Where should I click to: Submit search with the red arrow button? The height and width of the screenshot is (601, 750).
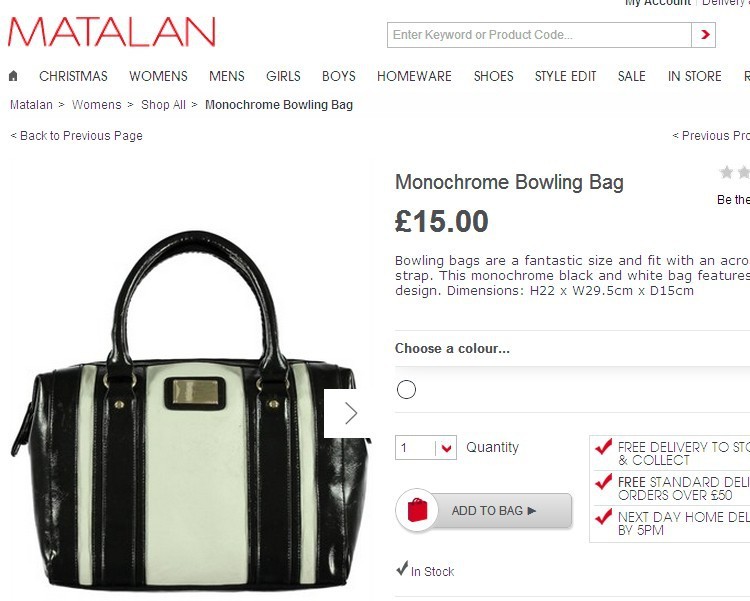pyautogui.click(x=704, y=34)
